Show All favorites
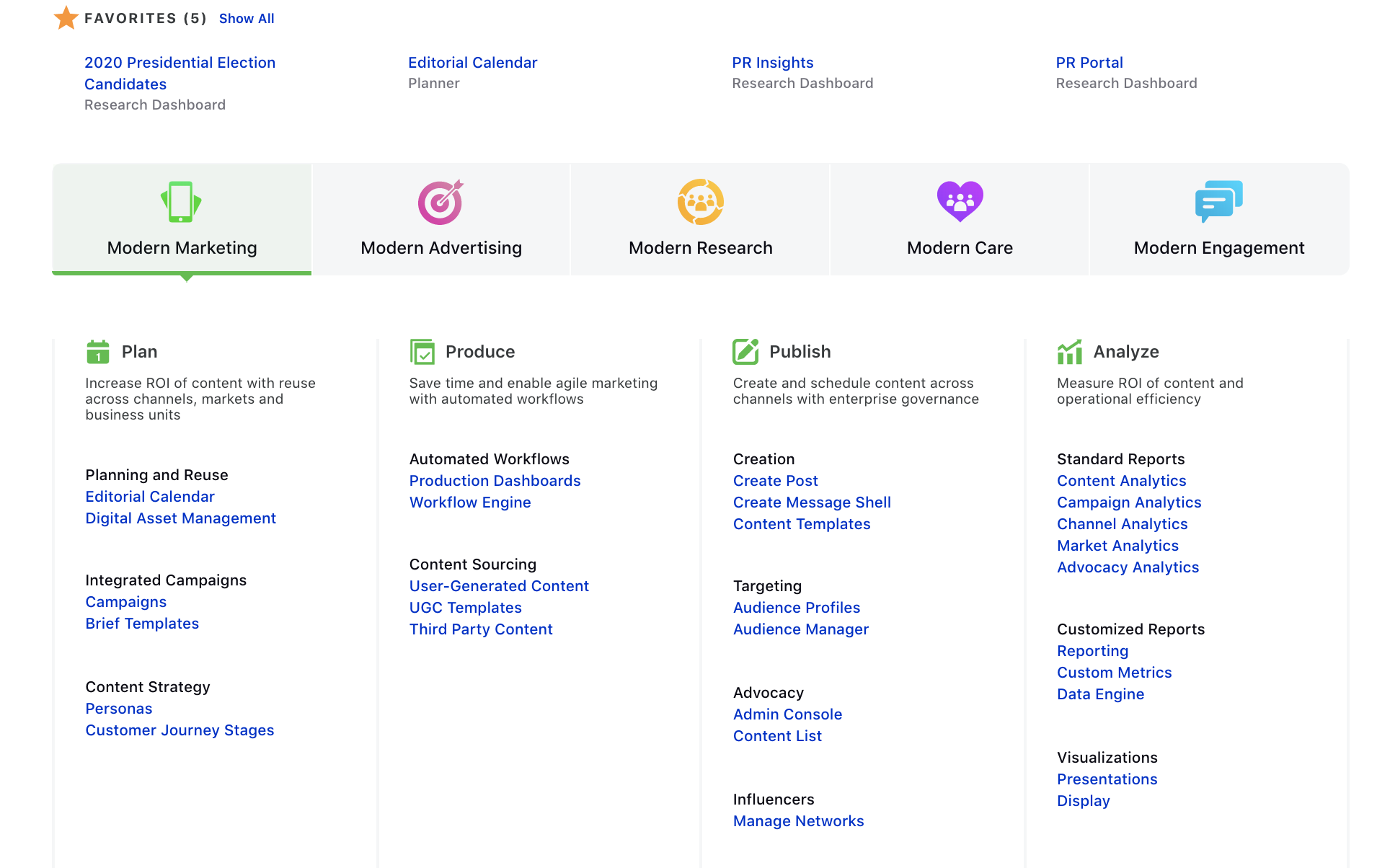The width and height of the screenshot is (1377, 868). pyautogui.click(x=247, y=19)
